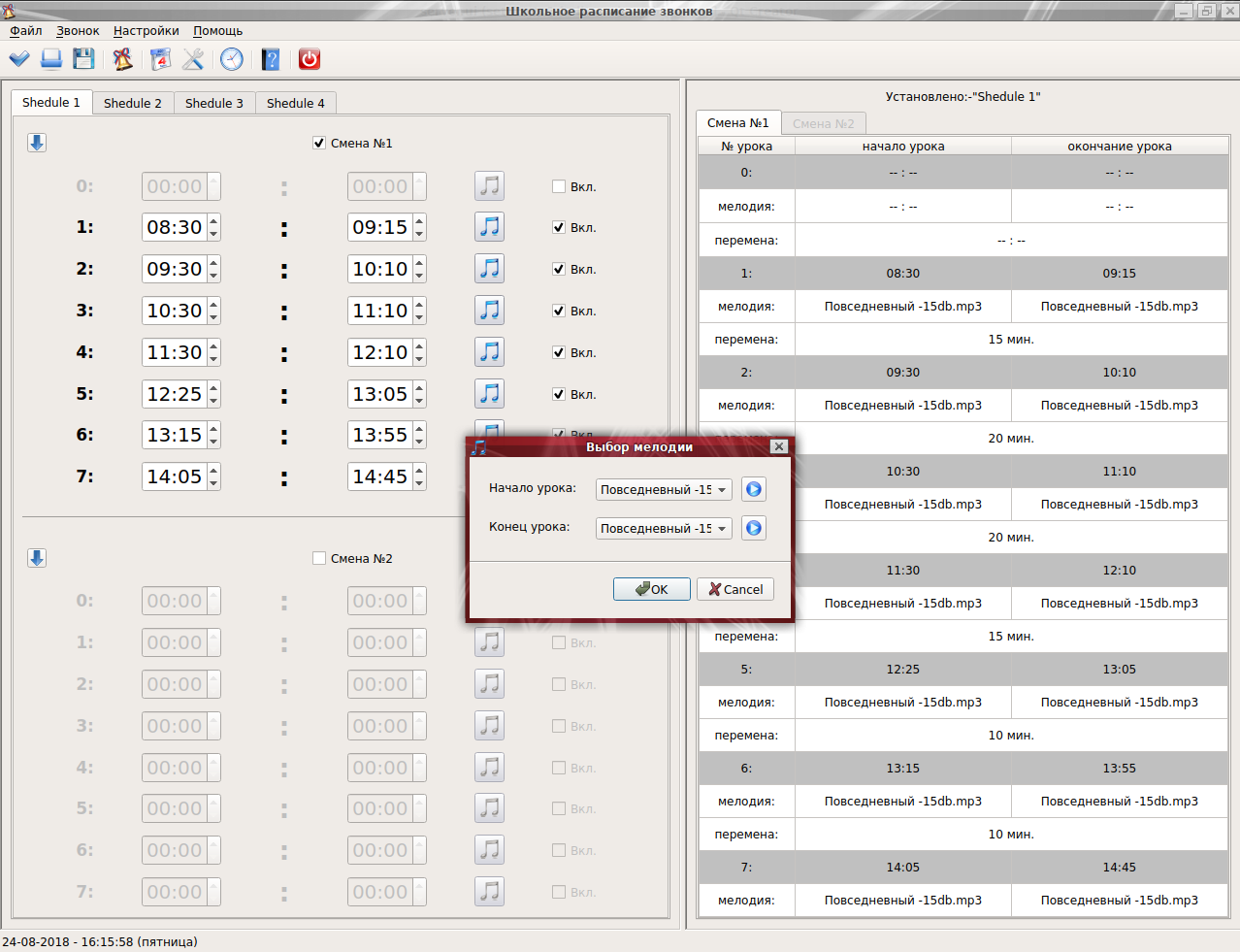
Task: Click the red power button icon
Action: tap(310, 59)
